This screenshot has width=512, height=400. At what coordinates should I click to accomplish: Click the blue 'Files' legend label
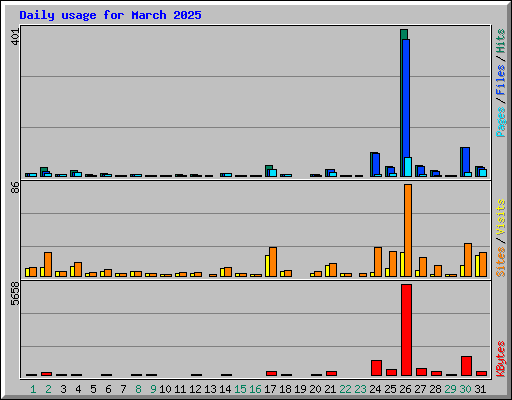click(501, 80)
